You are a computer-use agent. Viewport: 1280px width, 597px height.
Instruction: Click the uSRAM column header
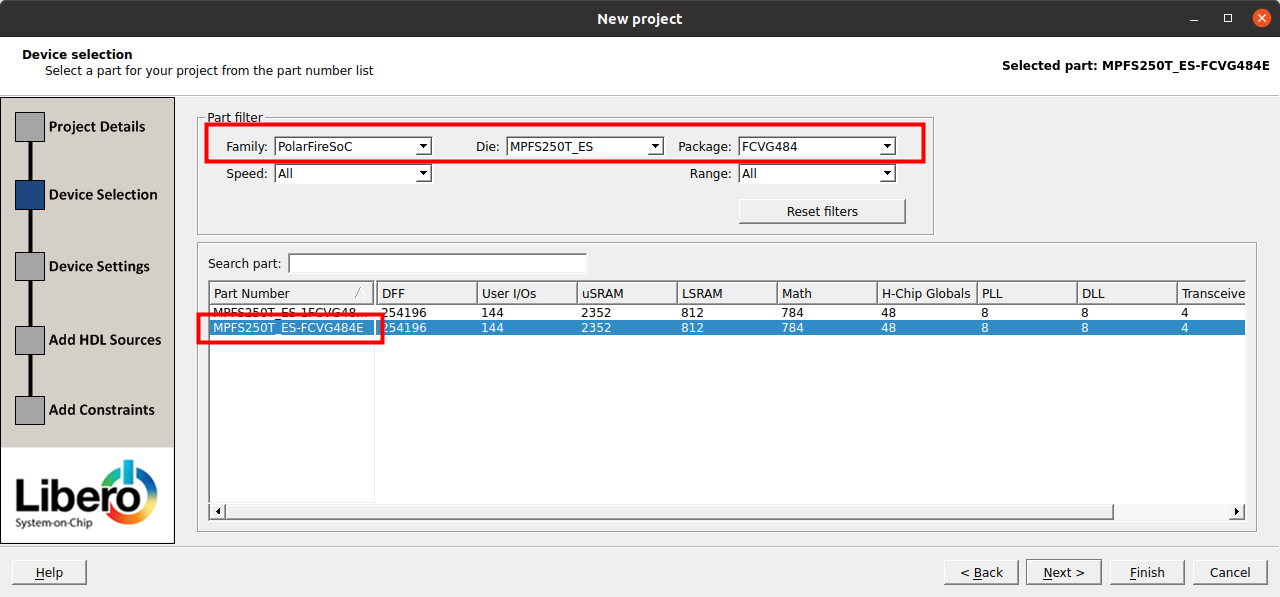[x=627, y=293]
